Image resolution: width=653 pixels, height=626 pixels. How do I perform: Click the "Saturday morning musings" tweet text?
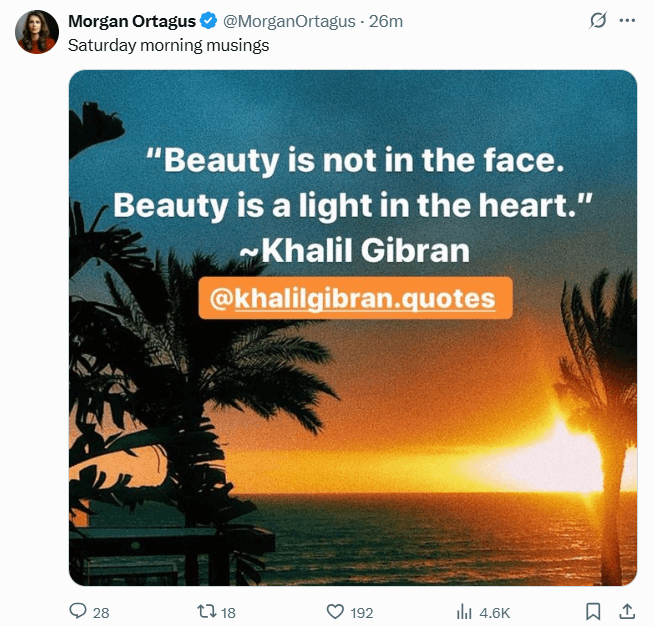tap(168, 45)
